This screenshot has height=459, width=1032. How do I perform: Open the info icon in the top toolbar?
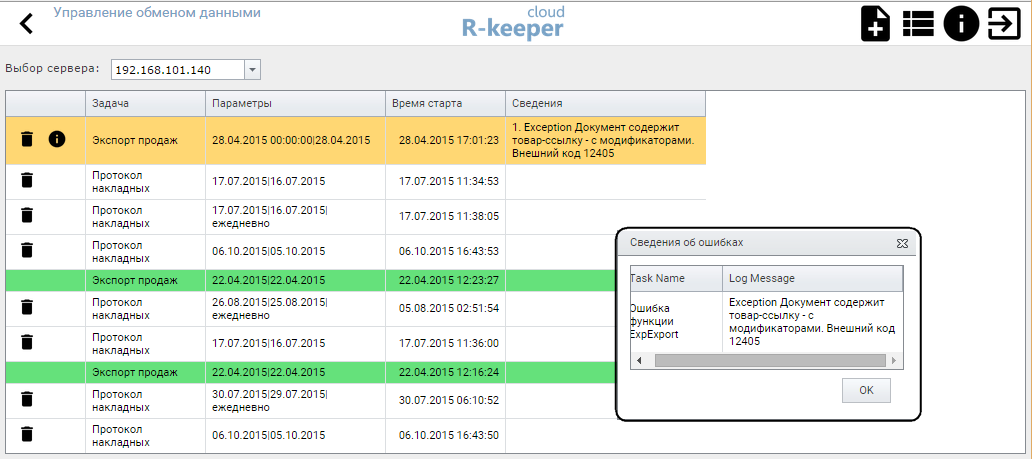tap(961, 23)
